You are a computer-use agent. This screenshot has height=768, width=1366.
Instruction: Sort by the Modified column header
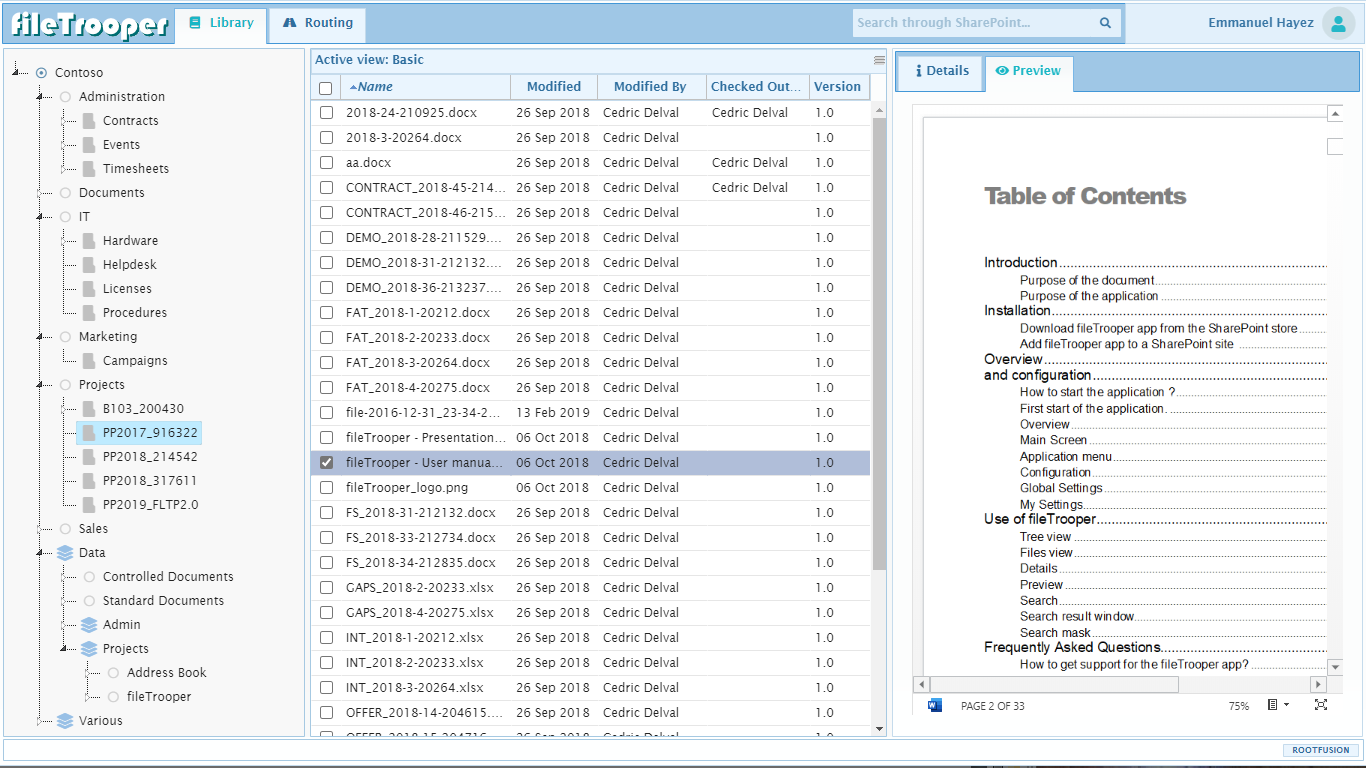coord(554,87)
